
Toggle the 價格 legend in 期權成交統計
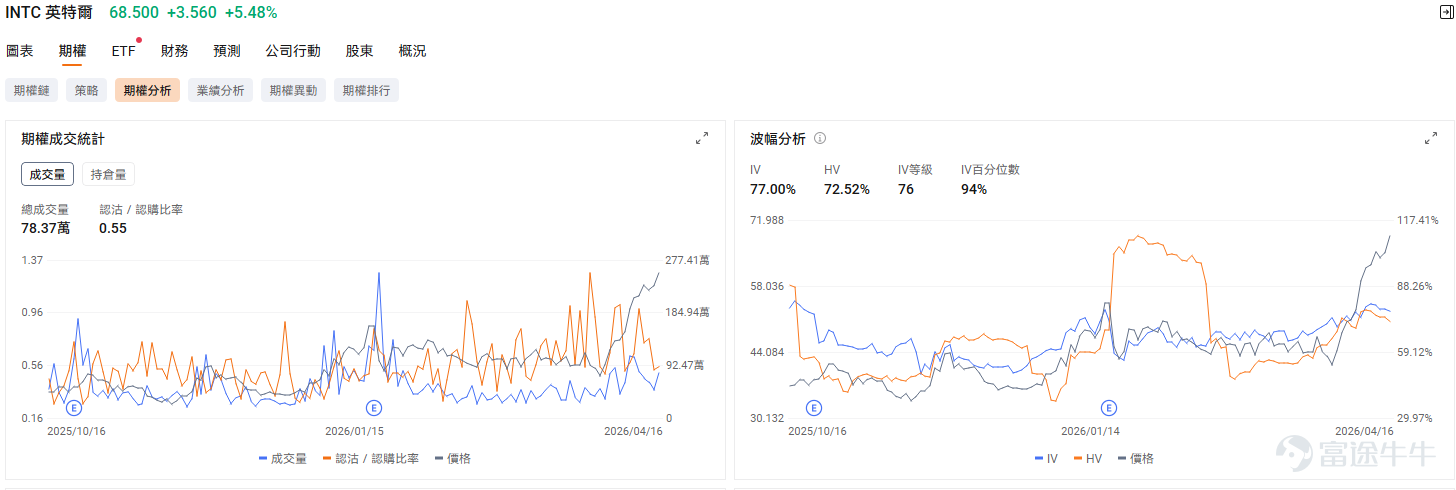pyautogui.click(x=453, y=458)
